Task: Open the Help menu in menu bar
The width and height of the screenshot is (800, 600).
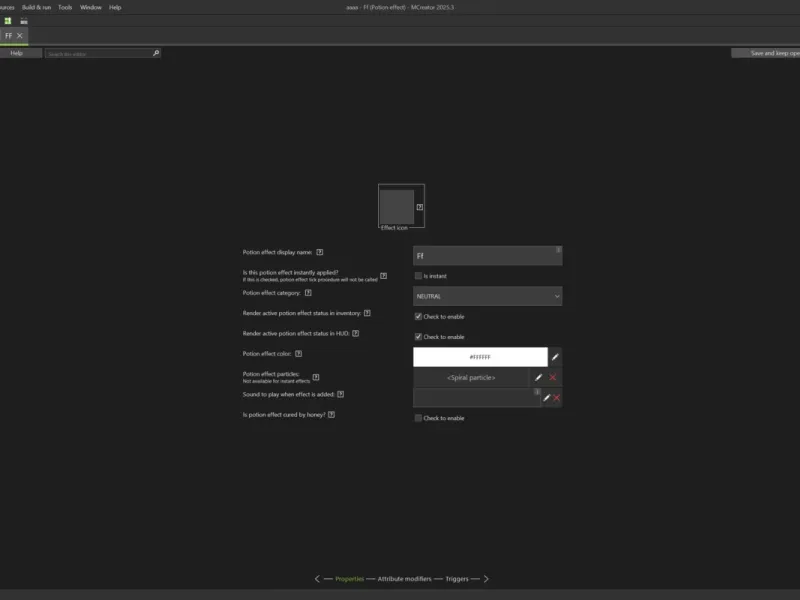Action: click(115, 7)
